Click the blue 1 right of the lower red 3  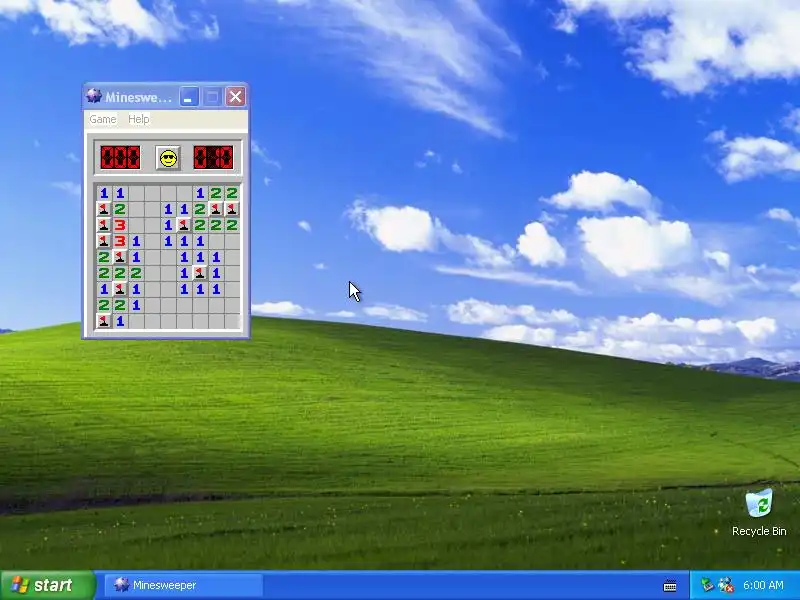pos(136,241)
